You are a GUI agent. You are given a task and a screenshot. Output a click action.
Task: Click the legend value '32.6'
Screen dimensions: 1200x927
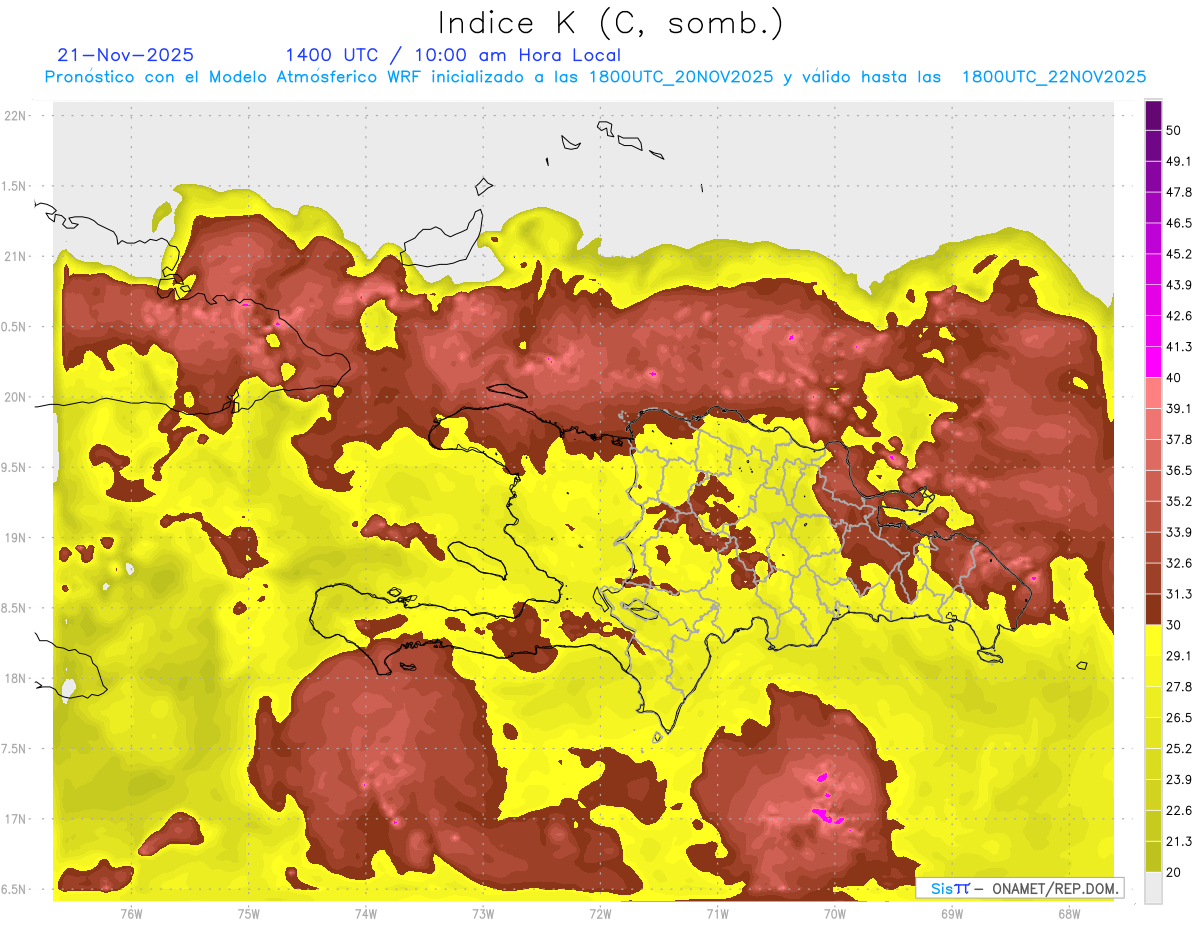tap(1179, 563)
